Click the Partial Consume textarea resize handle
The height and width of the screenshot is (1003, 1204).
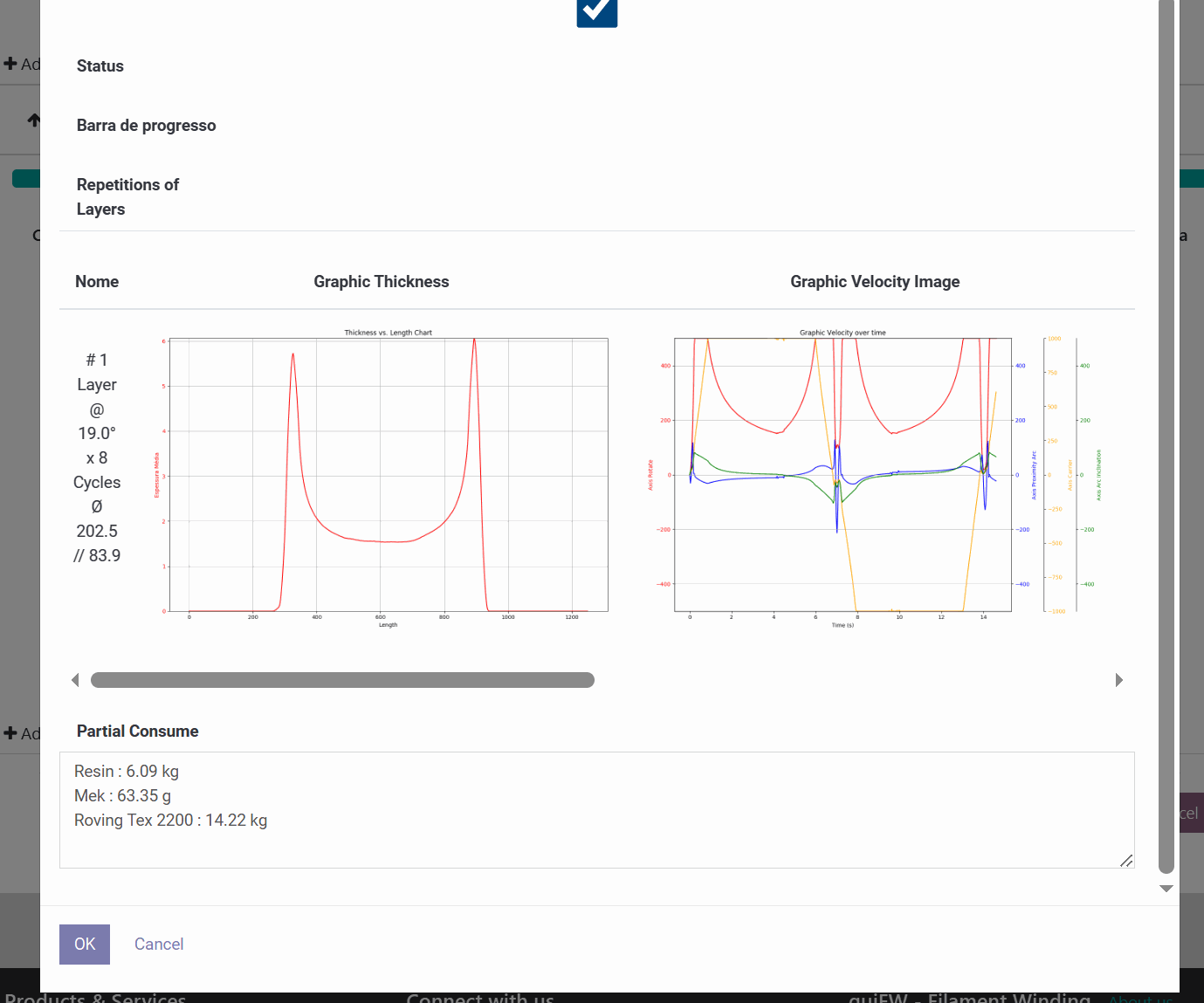(x=1125, y=861)
